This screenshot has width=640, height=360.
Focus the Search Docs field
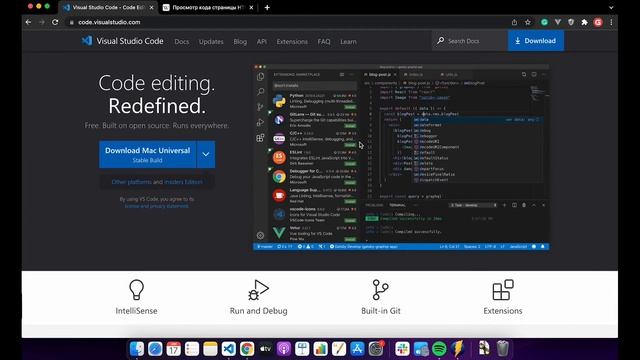click(470, 41)
